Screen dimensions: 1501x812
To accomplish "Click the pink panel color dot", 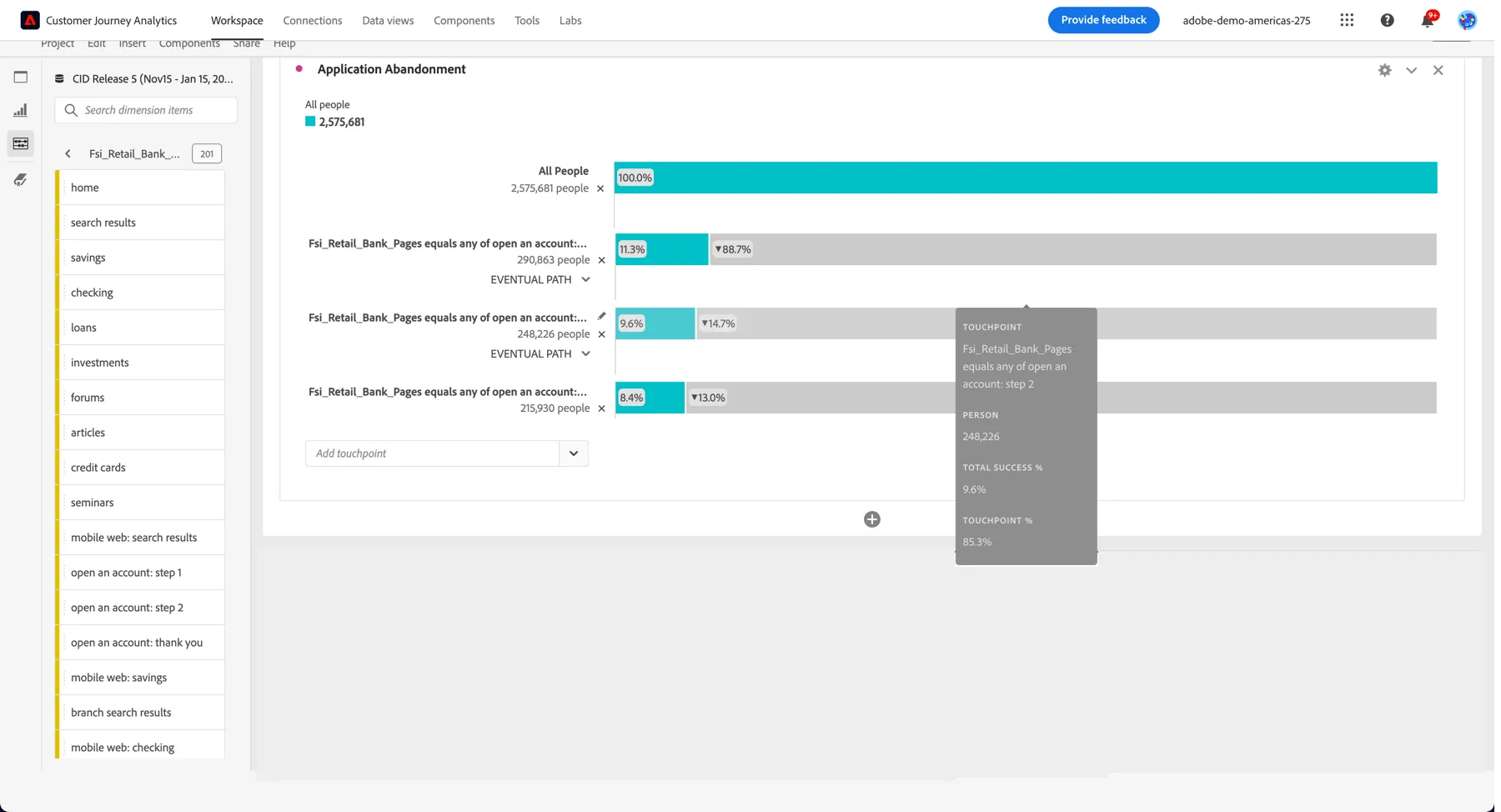I will 299,69.
